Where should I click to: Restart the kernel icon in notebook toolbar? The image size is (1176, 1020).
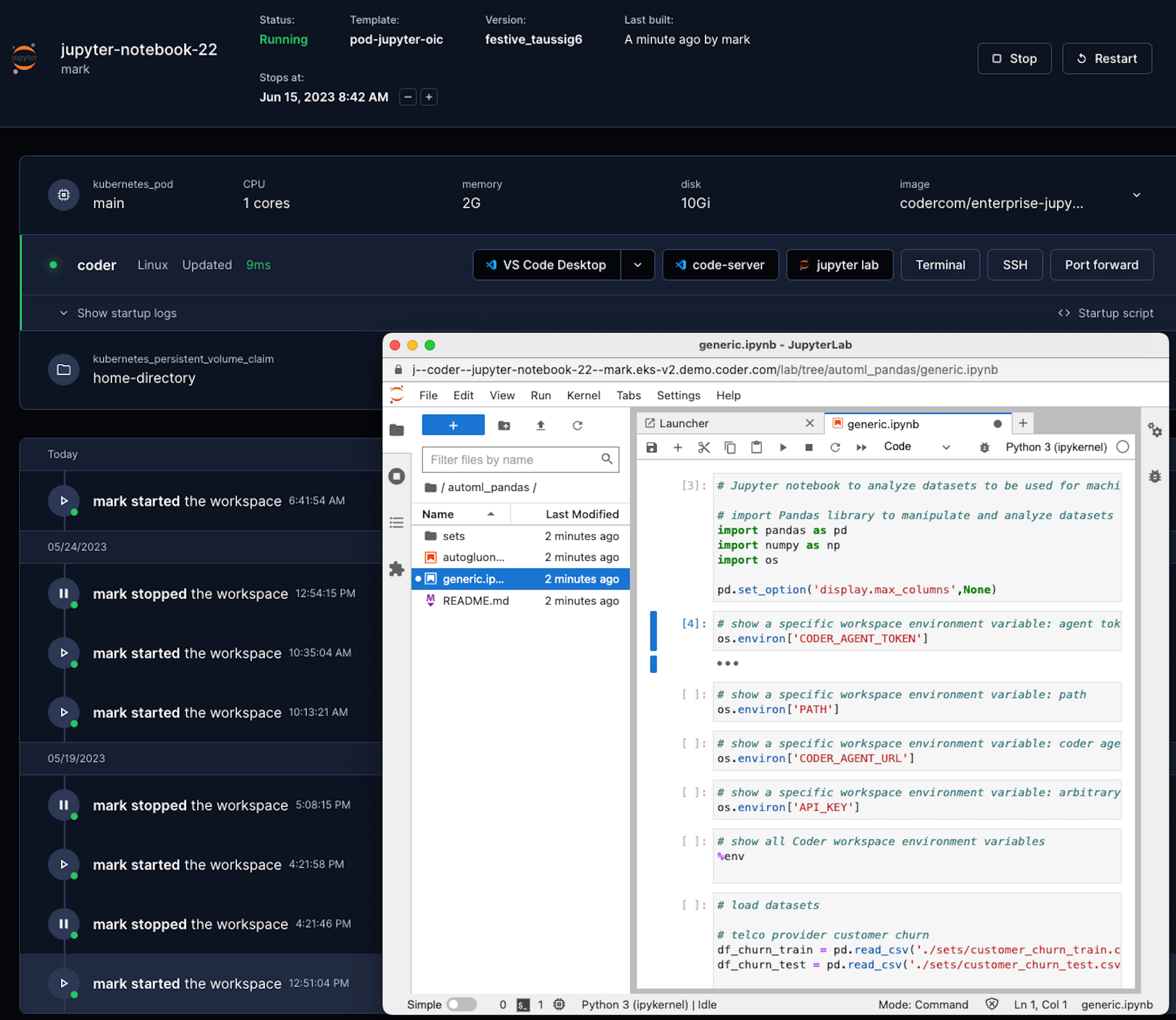835,447
